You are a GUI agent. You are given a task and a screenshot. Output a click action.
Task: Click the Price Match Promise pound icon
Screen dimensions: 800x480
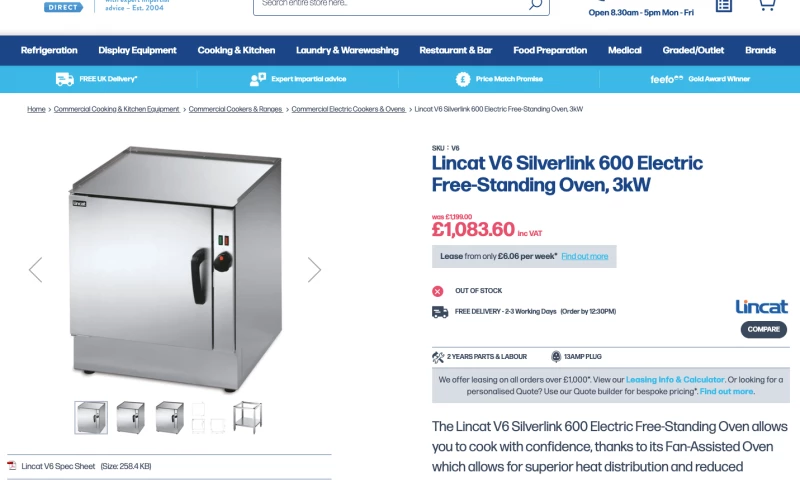[463, 79]
